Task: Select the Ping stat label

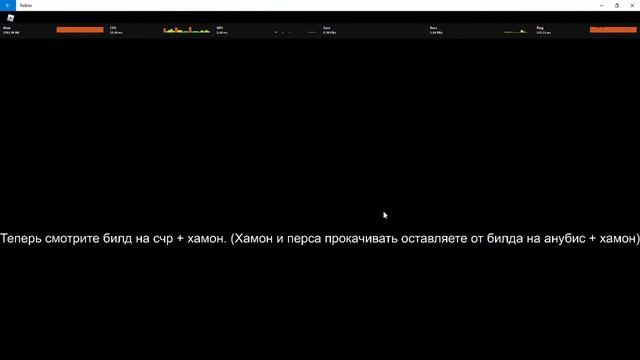Action: click(x=543, y=30)
